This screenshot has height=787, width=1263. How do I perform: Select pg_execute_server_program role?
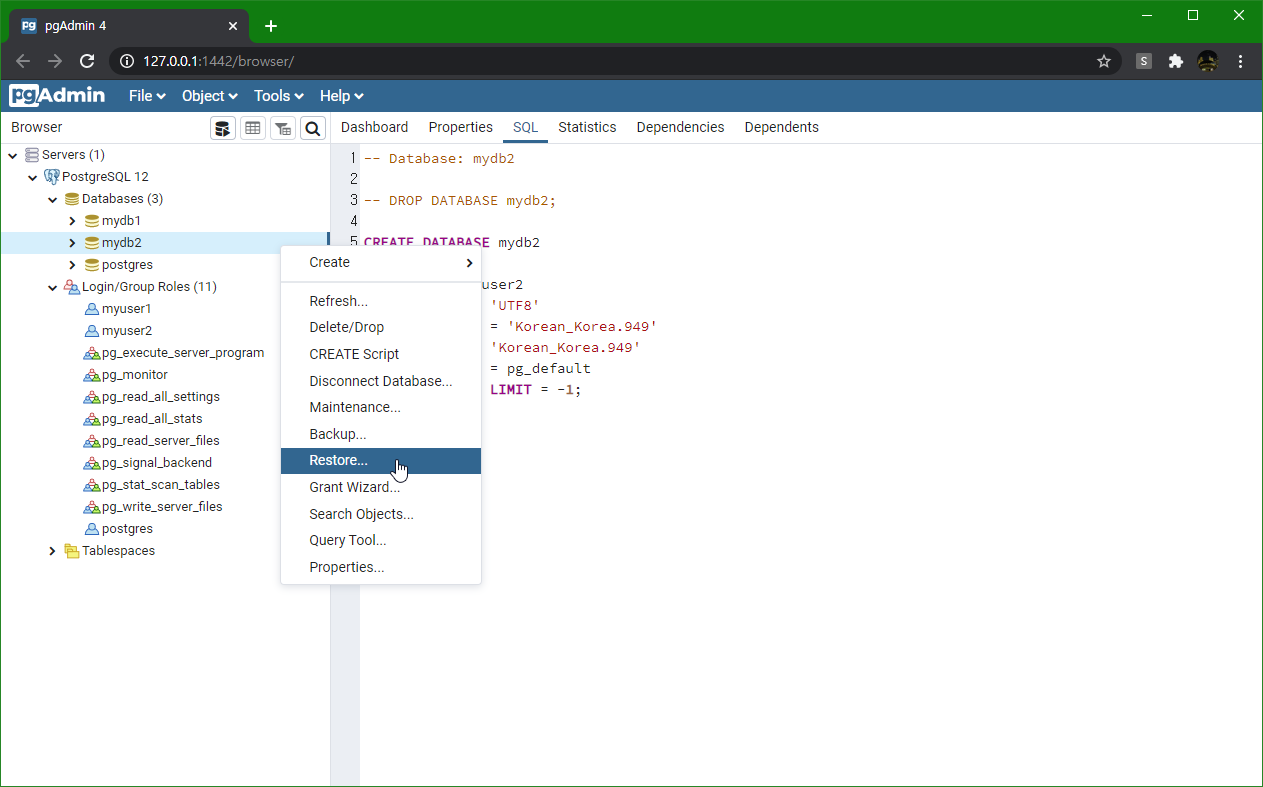(183, 353)
